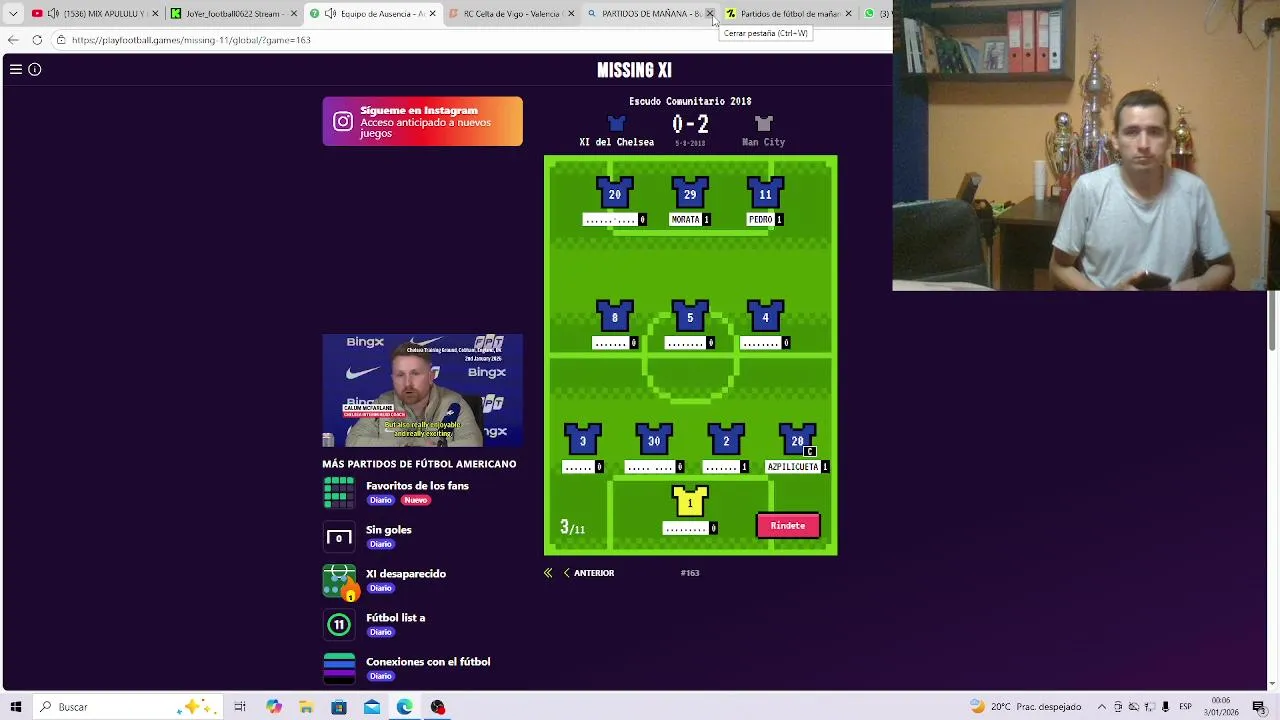
Task: Click the info circle icon
Action: (35, 69)
